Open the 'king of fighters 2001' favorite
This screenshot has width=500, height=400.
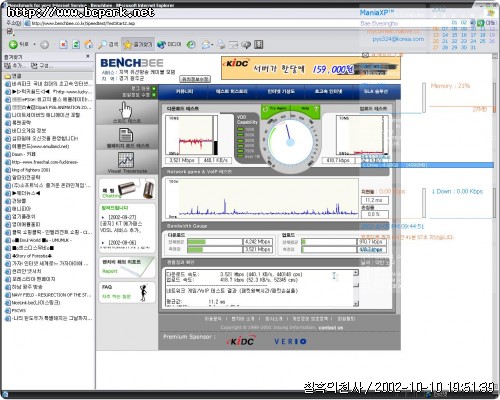[x=28, y=170]
